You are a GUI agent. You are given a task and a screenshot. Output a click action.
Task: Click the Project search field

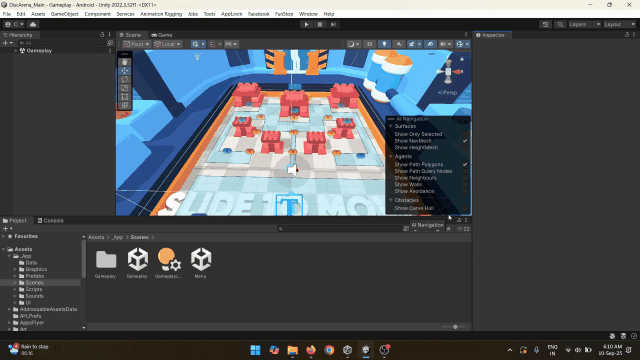pos(339,229)
